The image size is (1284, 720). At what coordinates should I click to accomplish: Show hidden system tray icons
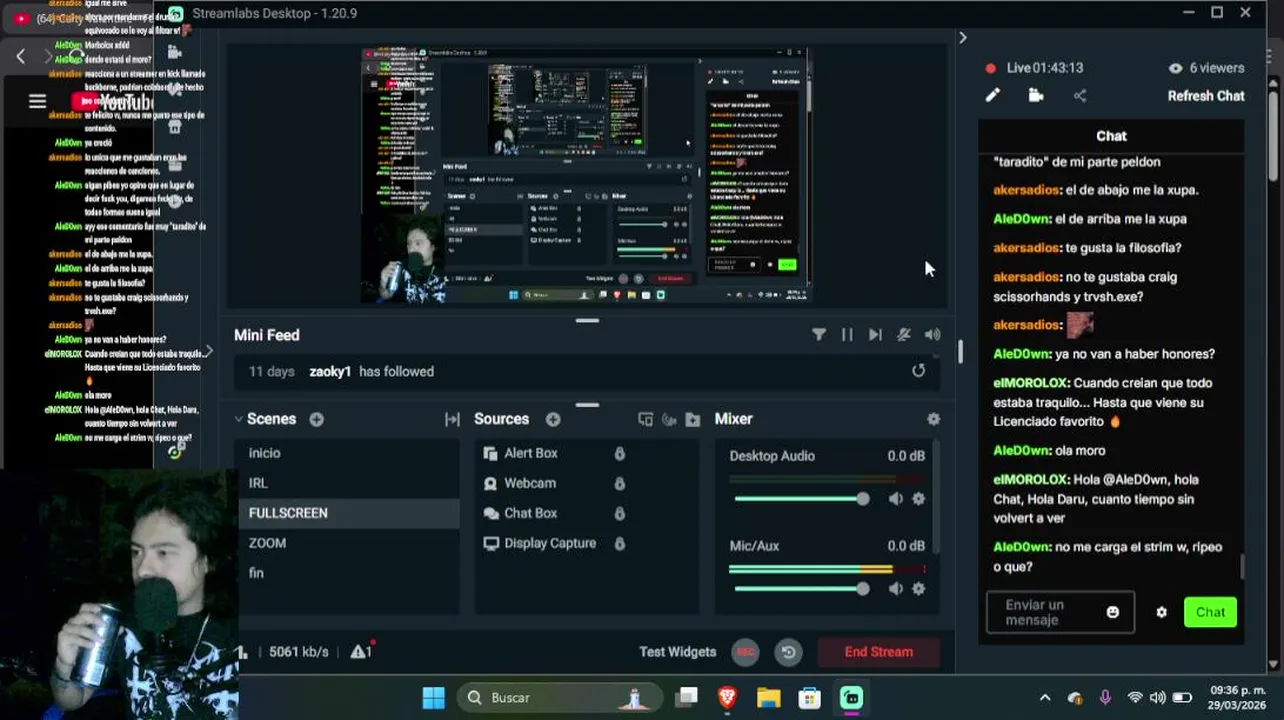[x=1045, y=697]
